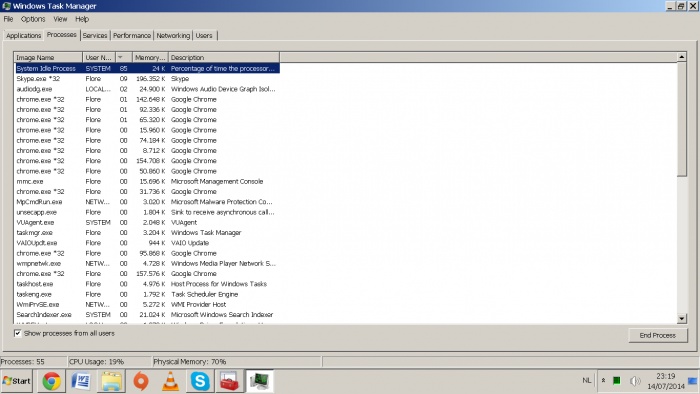Screen dimensions: 700x394
Task: Open the file explorer folder icon in taskbar
Action: [x=111, y=381]
